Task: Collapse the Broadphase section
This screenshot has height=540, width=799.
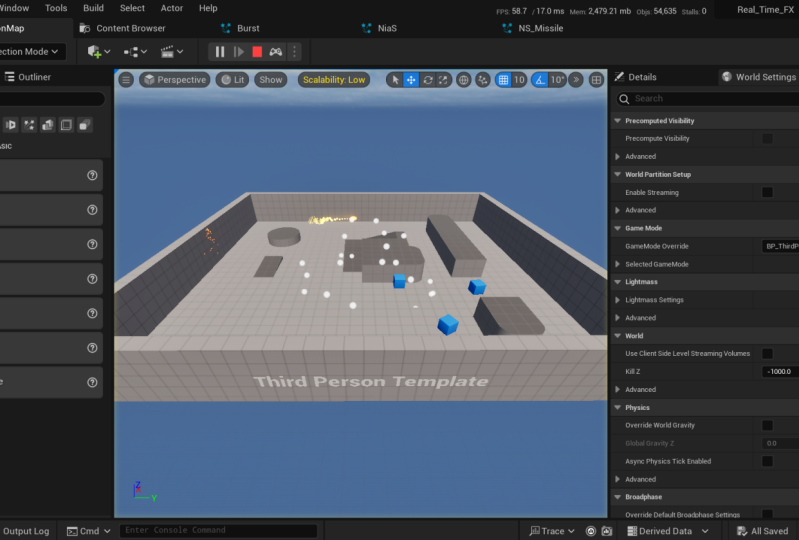Action: coord(618,497)
